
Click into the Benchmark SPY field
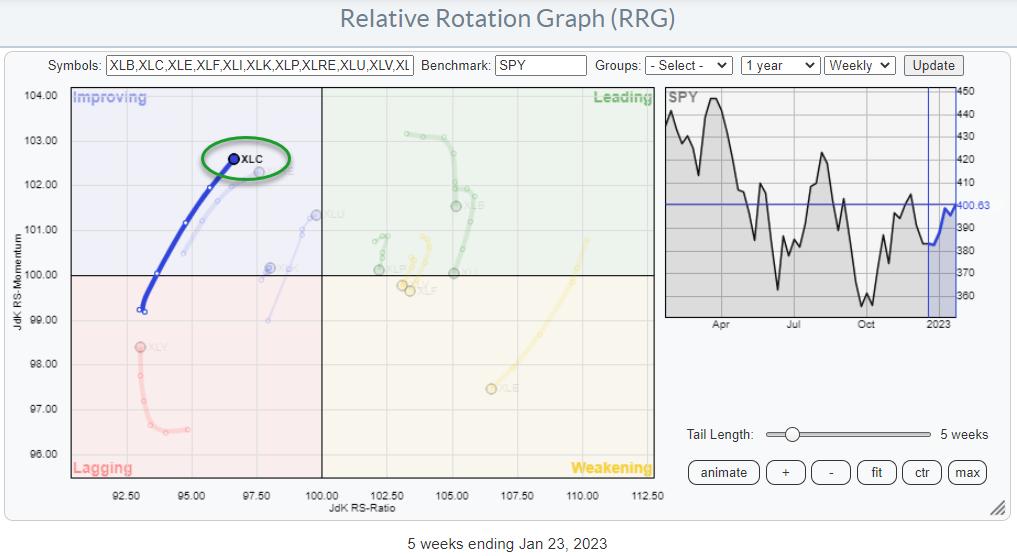coord(540,66)
